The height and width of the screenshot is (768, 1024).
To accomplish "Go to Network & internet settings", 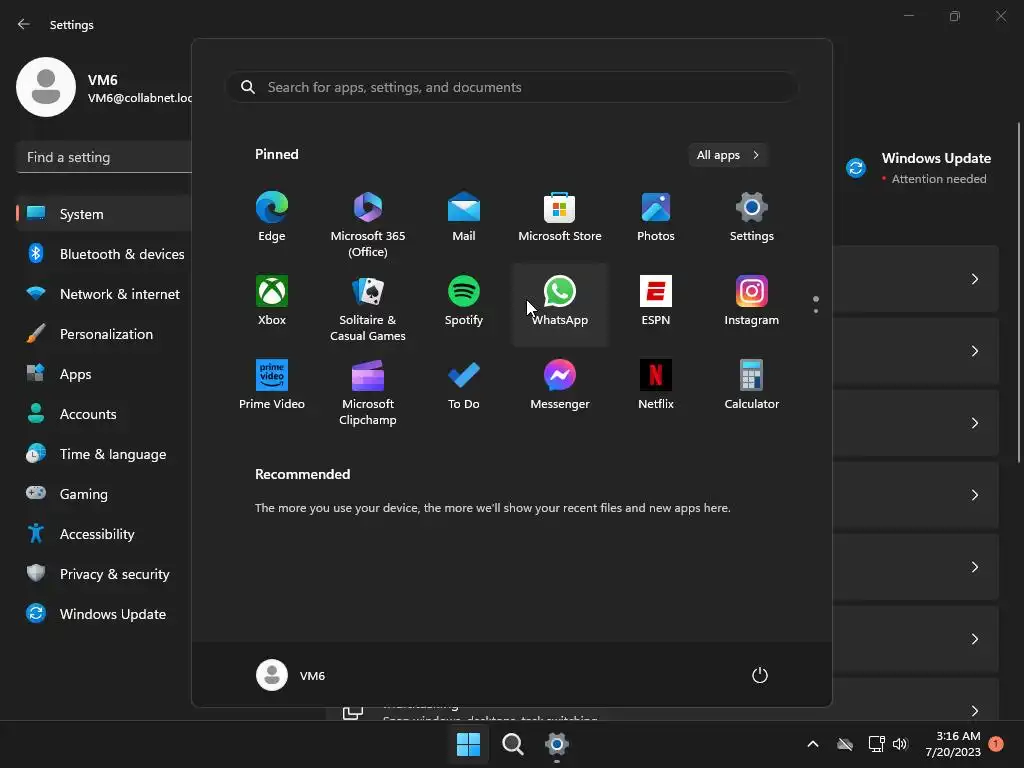I will 104,294.
